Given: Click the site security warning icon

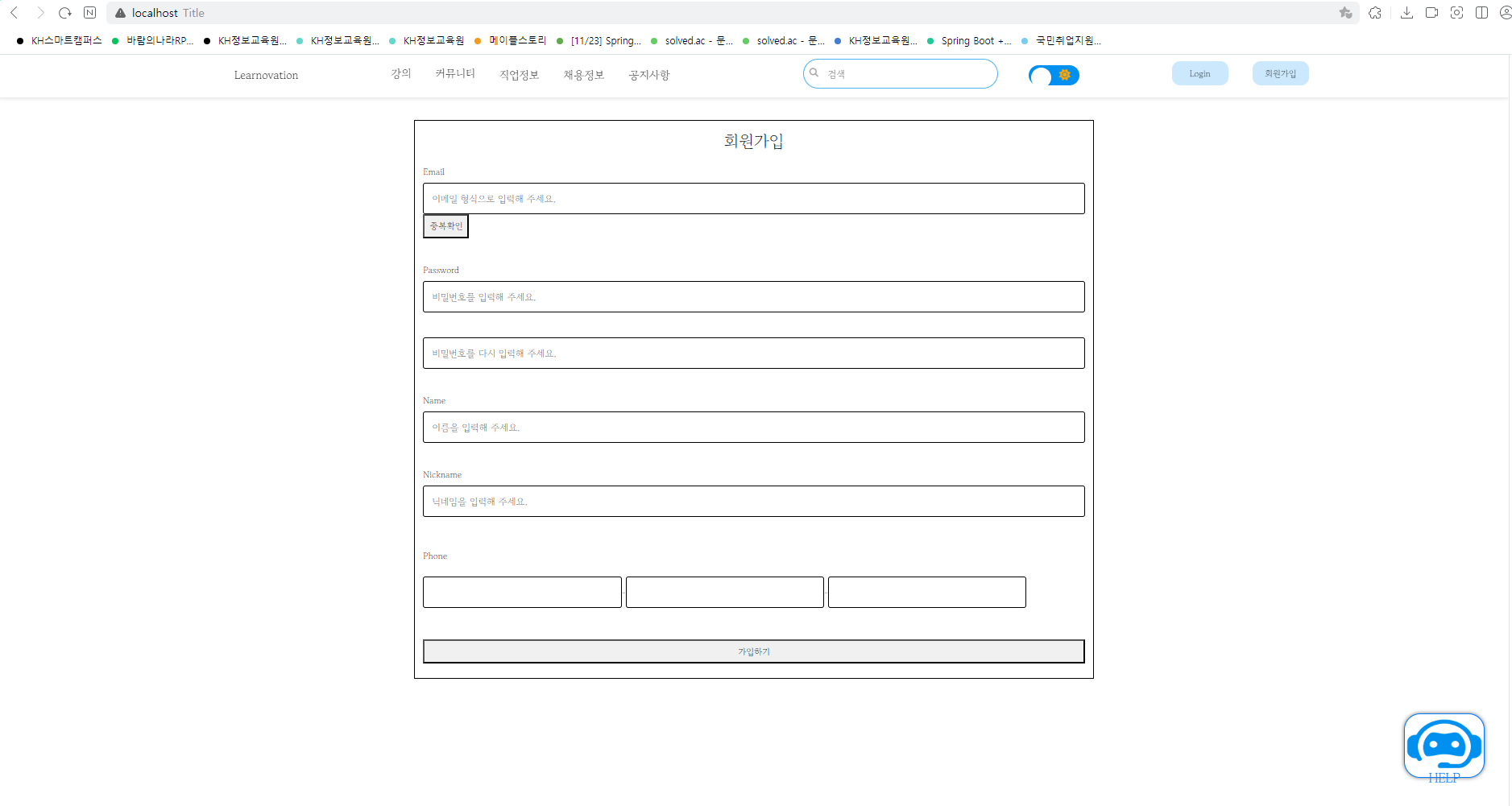Looking at the screenshot, I should point(119,12).
